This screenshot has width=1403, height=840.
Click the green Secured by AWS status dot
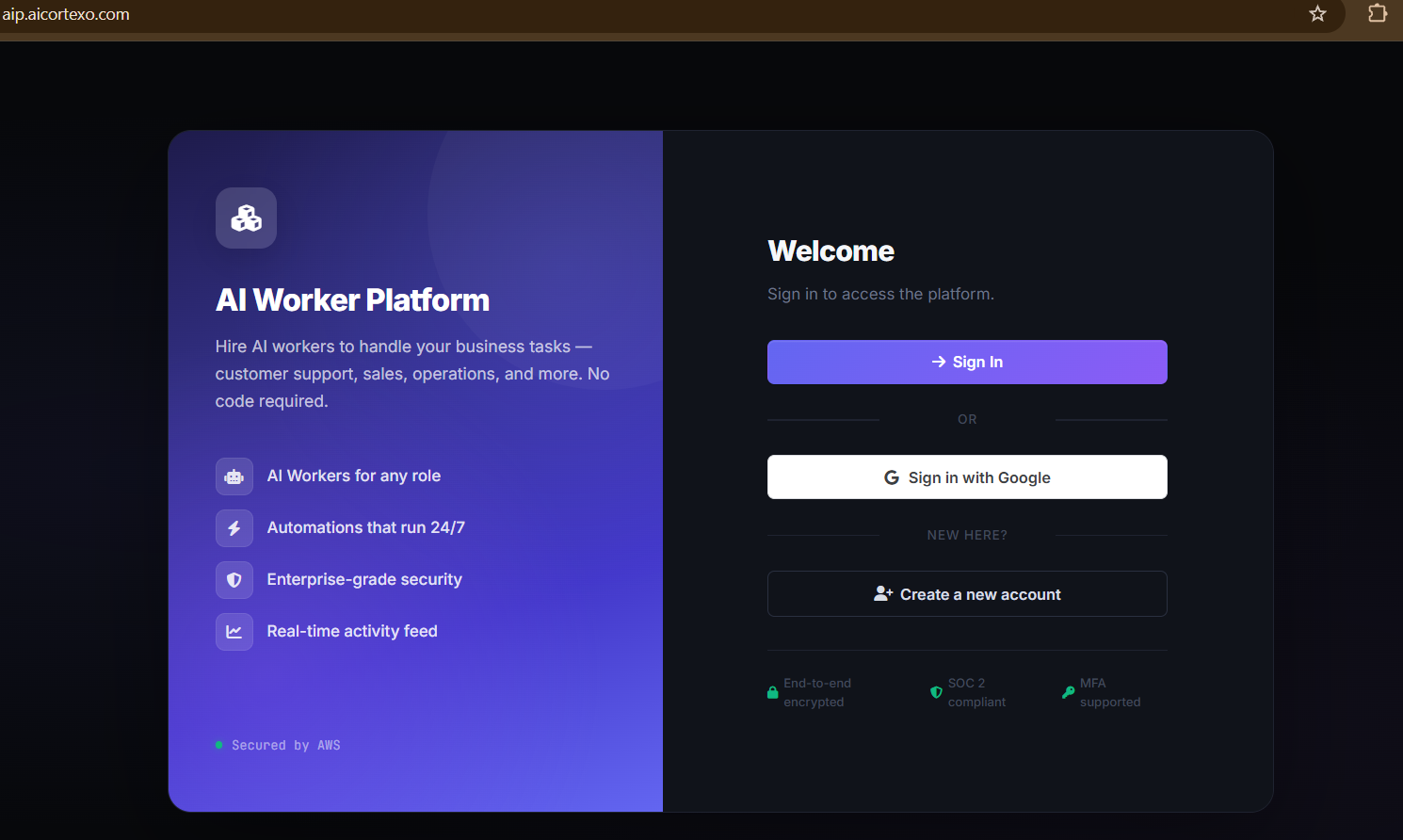point(219,745)
